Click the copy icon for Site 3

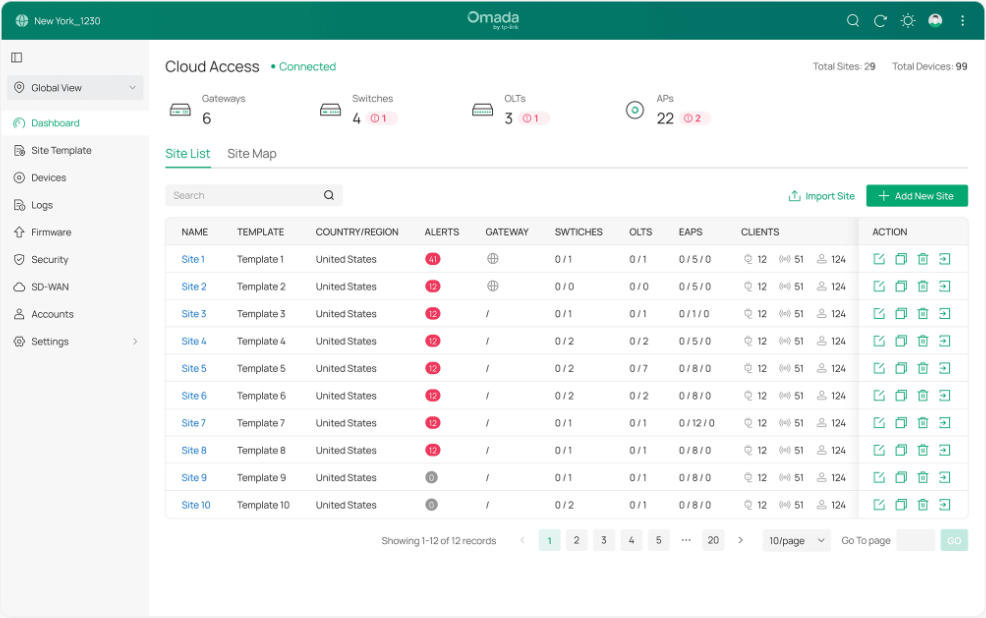901,314
